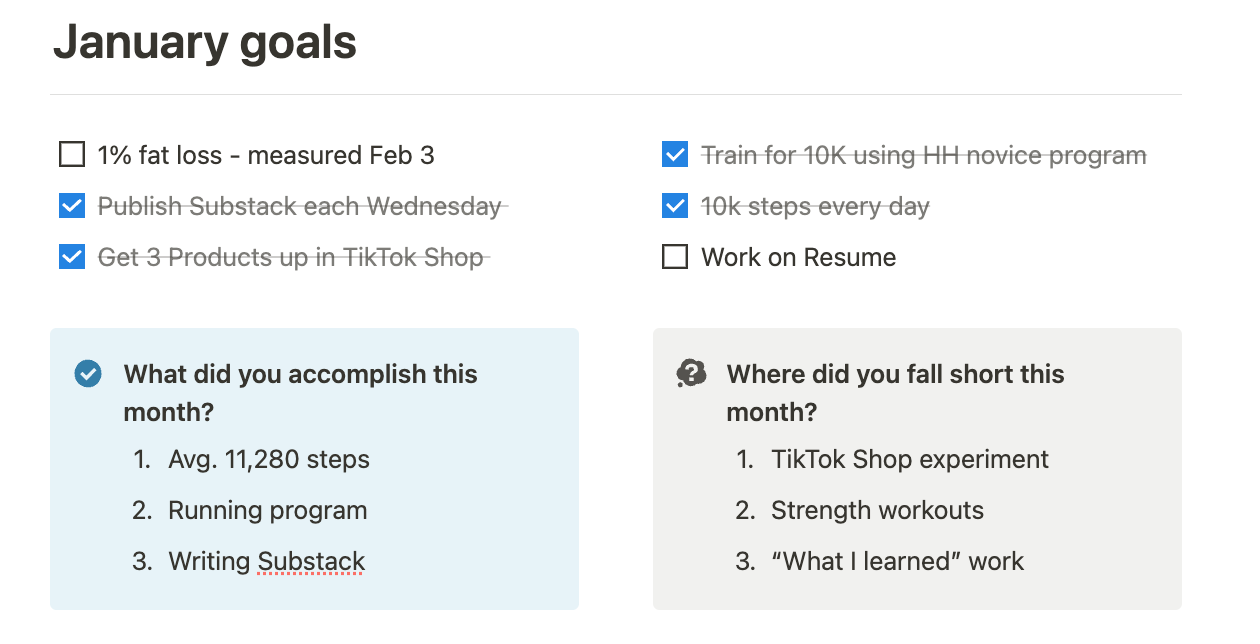Click the Strength workouts list item
The width and height of the screenshot is (1260, 644).
(x=877, y=510)
